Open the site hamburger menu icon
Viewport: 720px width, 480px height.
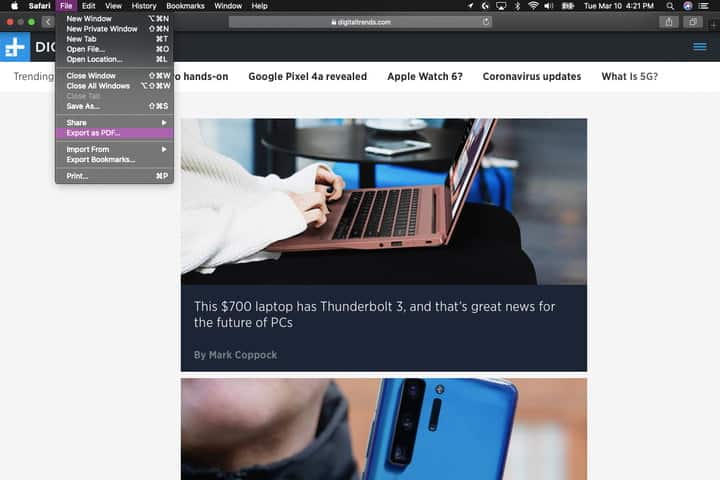700,47
